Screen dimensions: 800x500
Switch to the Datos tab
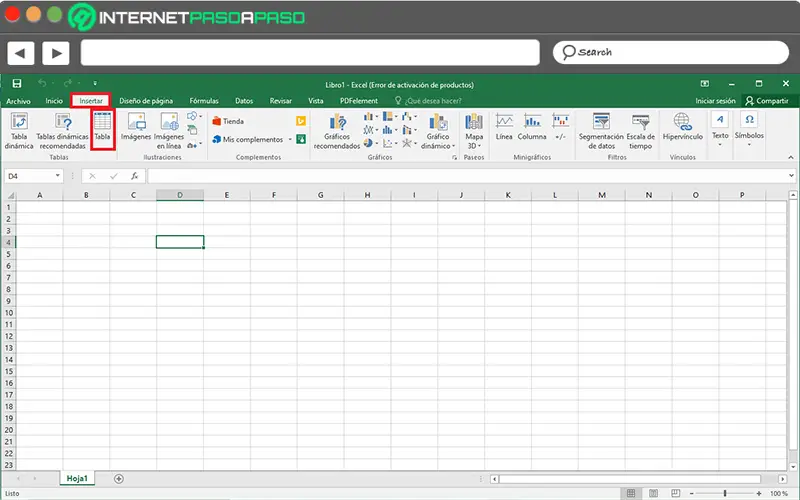(x=244, y=101)
